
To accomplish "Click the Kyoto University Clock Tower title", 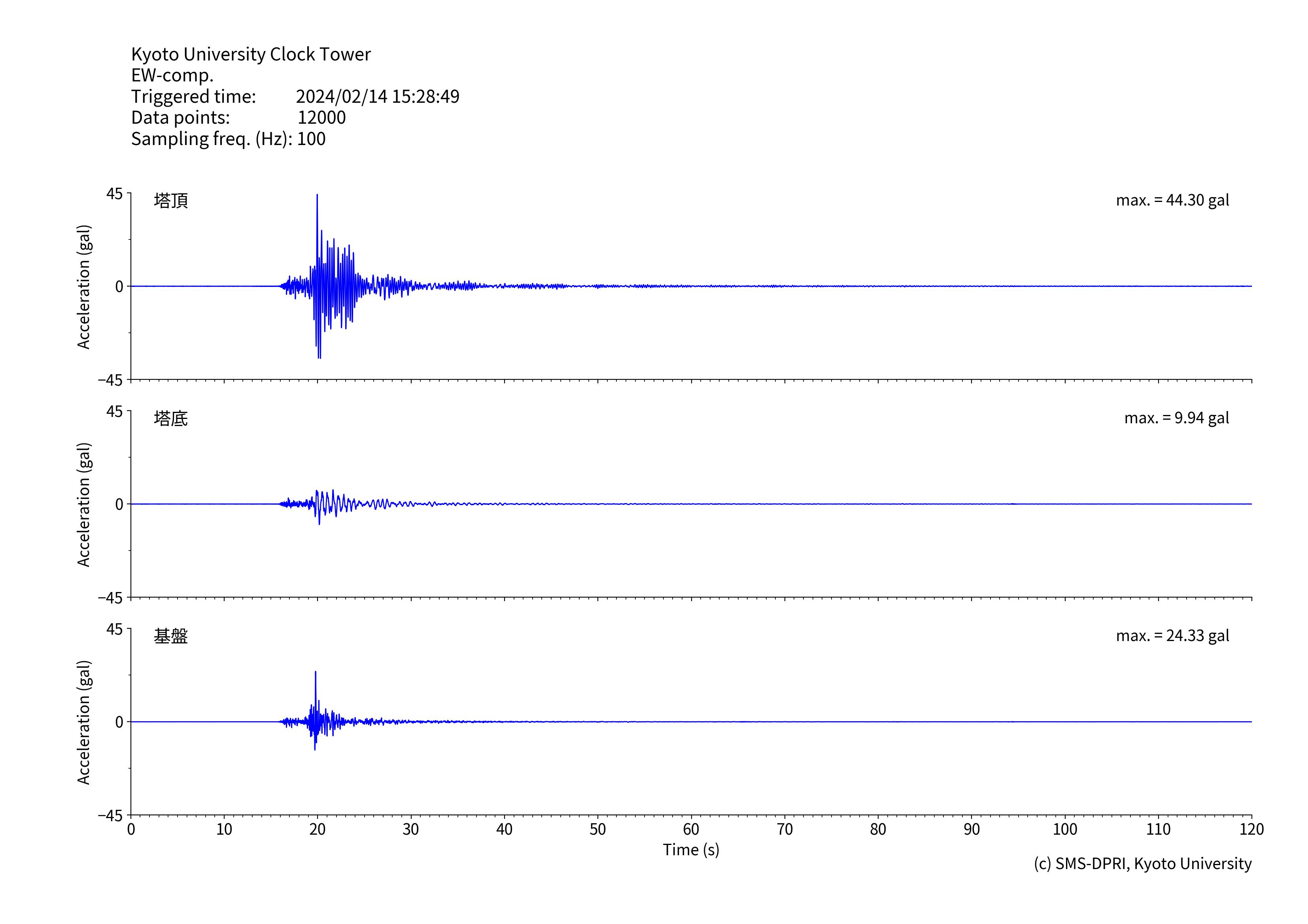I will coord(251,54).
